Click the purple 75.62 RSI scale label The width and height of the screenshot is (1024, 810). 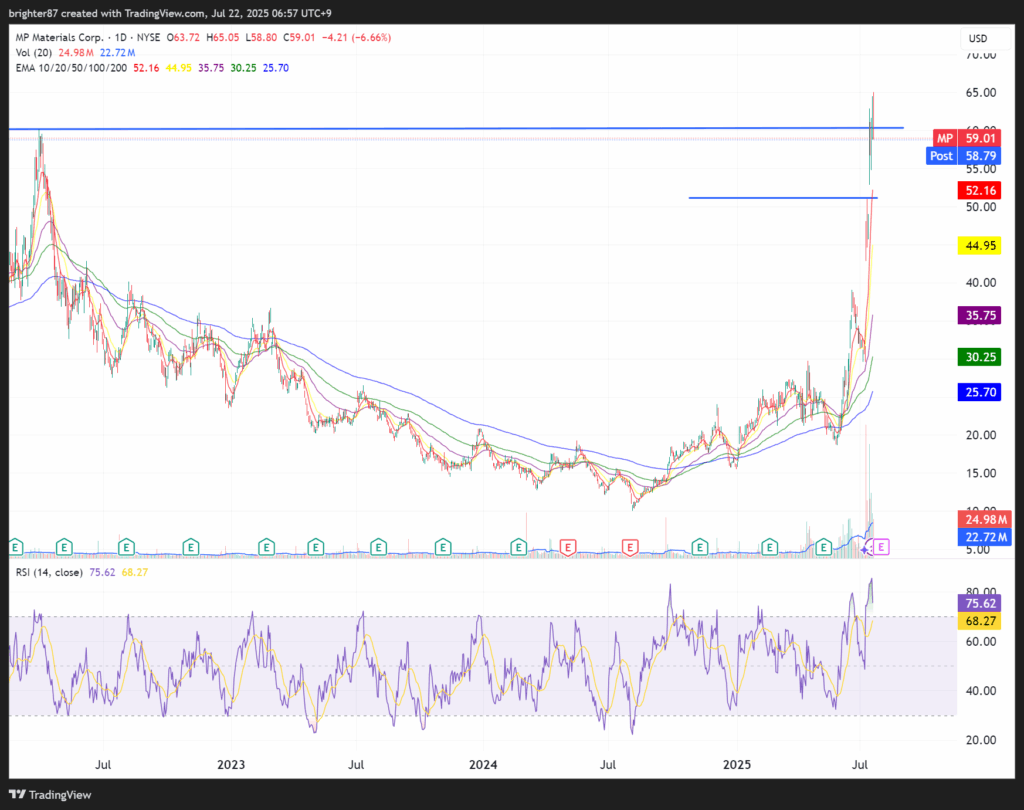tap(980, 603)
